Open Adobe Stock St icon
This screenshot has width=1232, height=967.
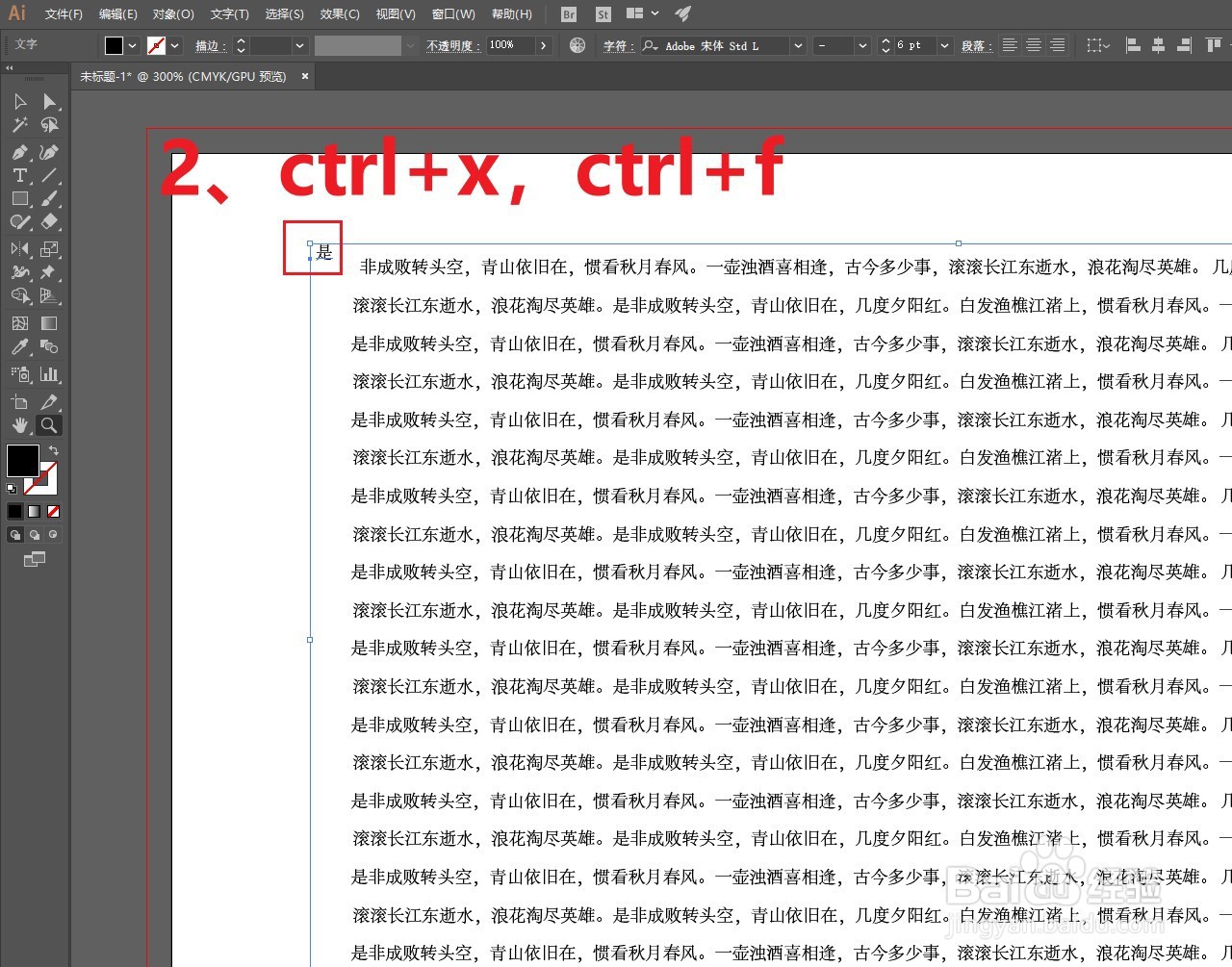(603, 14)
